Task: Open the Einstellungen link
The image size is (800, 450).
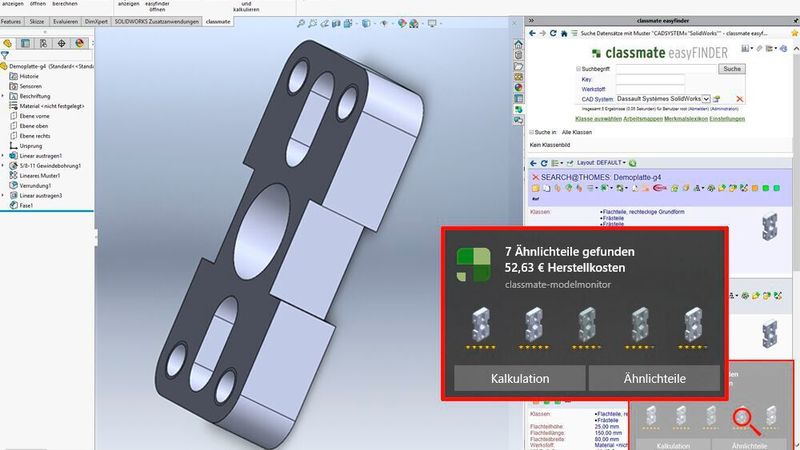Action: tap(727, 119)
